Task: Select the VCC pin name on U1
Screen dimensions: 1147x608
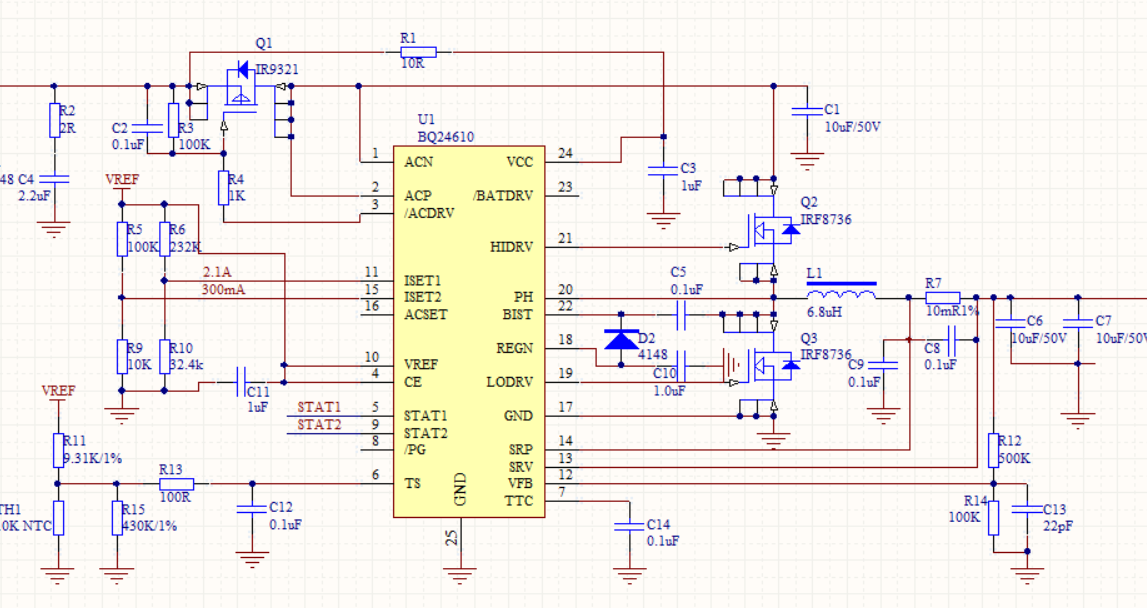Action: 520,162
